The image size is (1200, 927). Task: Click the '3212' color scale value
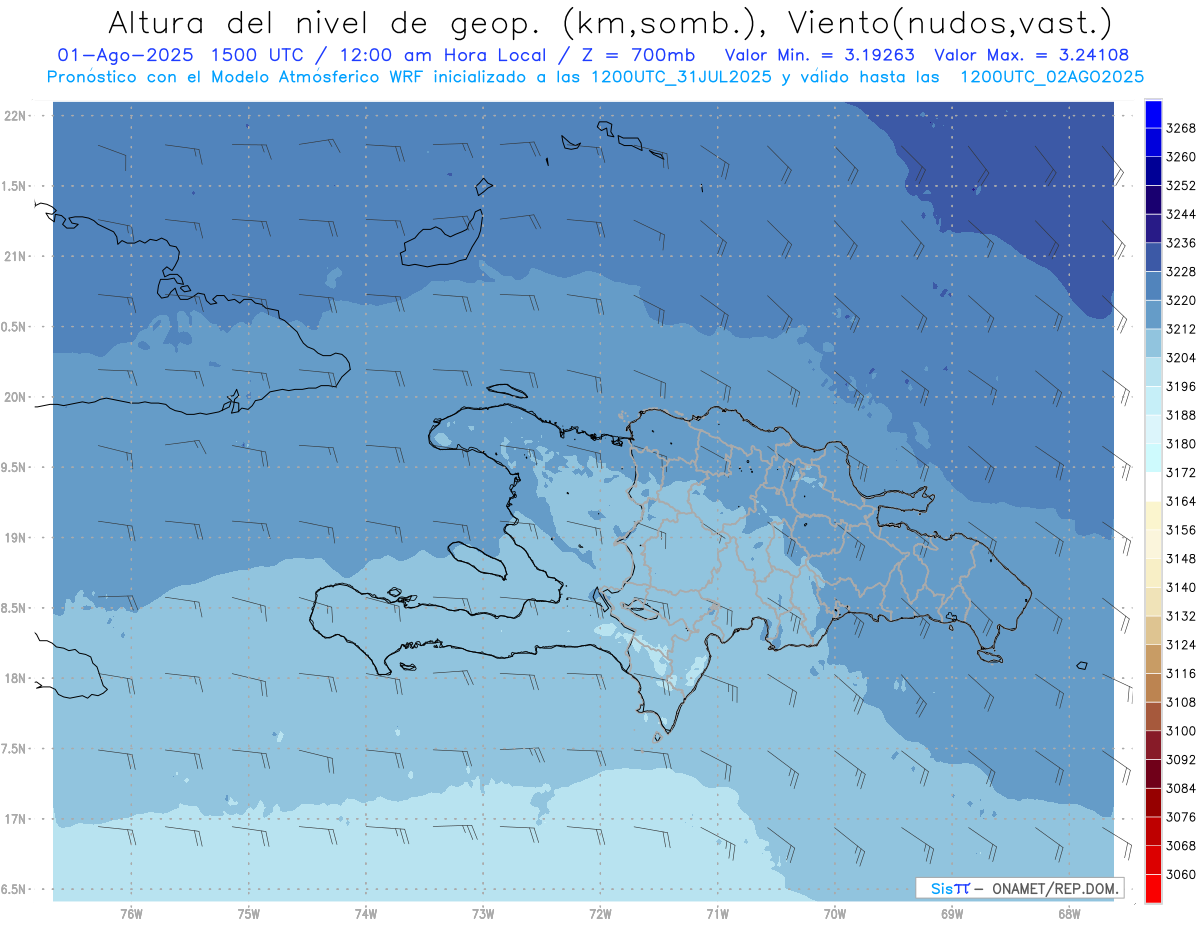[x=1181, y=329]
